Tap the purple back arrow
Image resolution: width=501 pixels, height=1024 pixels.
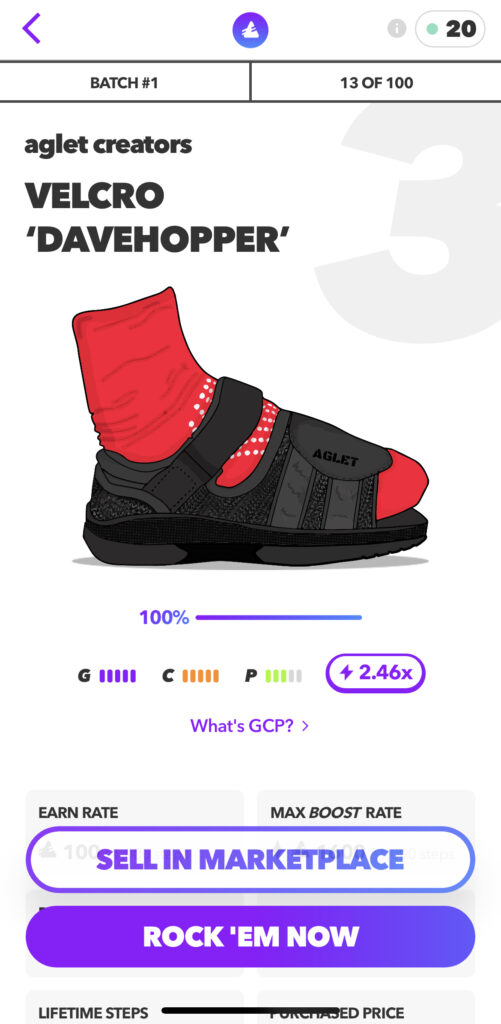pyautogui.click(x=31, y=29)
